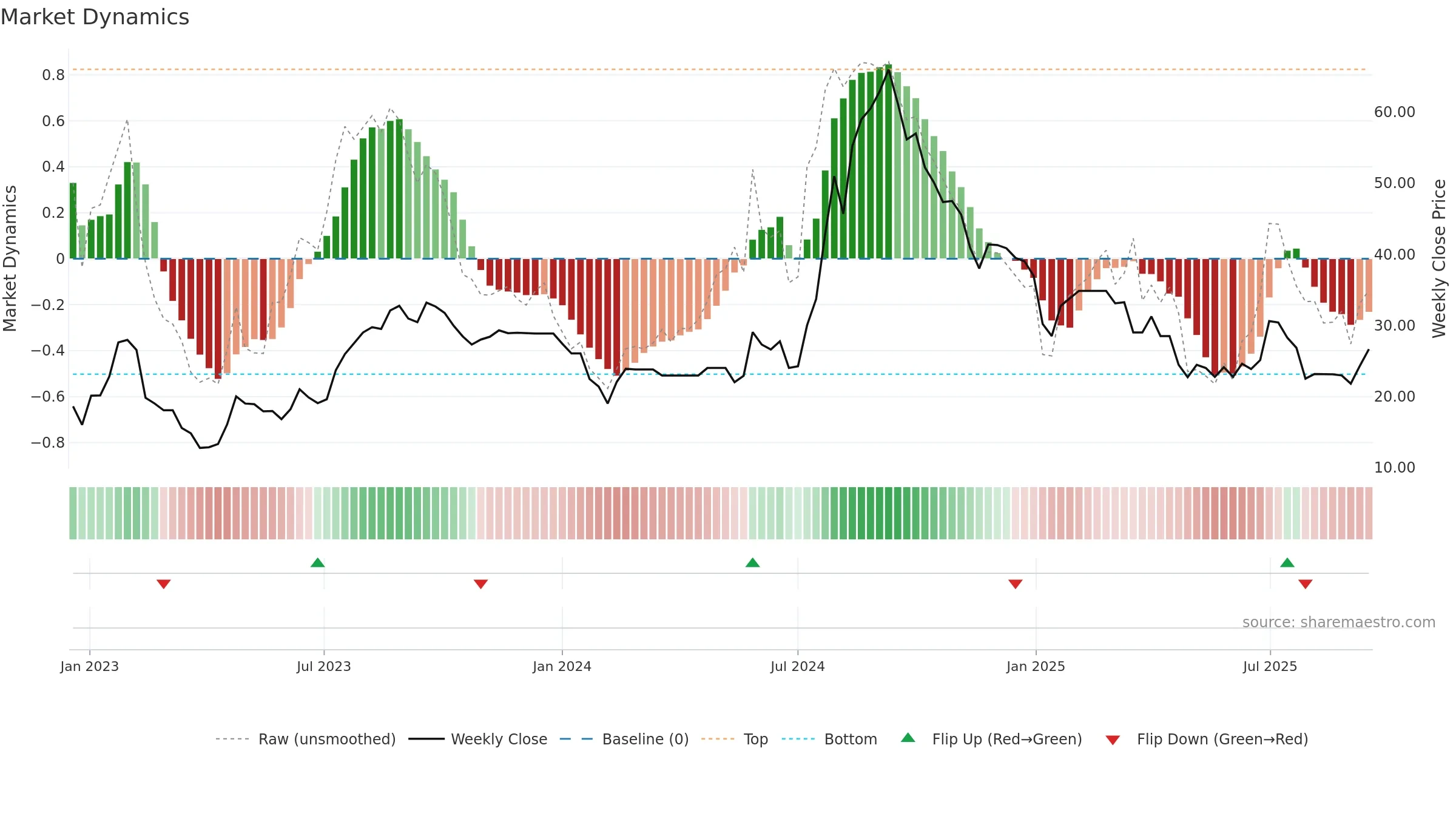Image resolution: width=1456 pixels, height=819 pixels.
Task: Click the Raw (unsmoothed) legend entry
Action: (x=305, y=740)
